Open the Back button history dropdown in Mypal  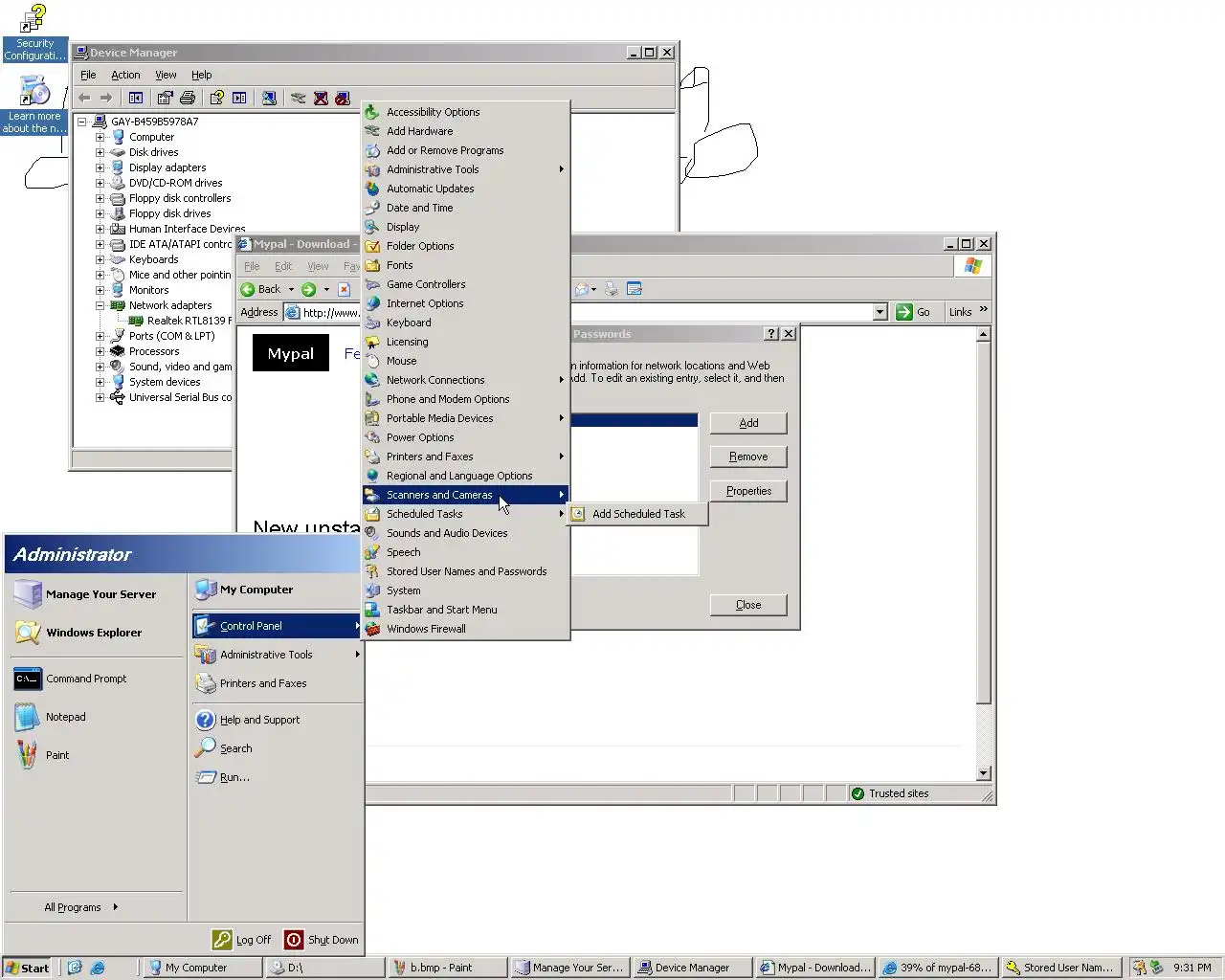coord(291,289)
